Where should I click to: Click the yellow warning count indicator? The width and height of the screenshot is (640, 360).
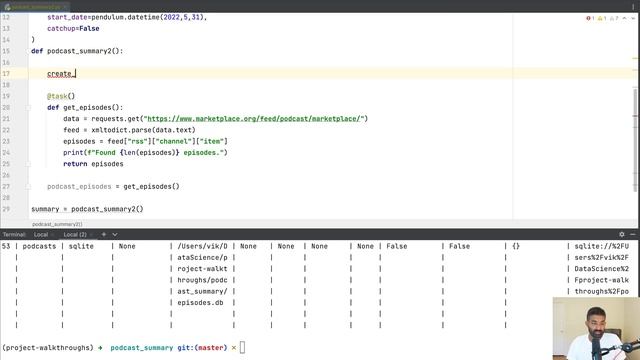(x=602, y=18)
